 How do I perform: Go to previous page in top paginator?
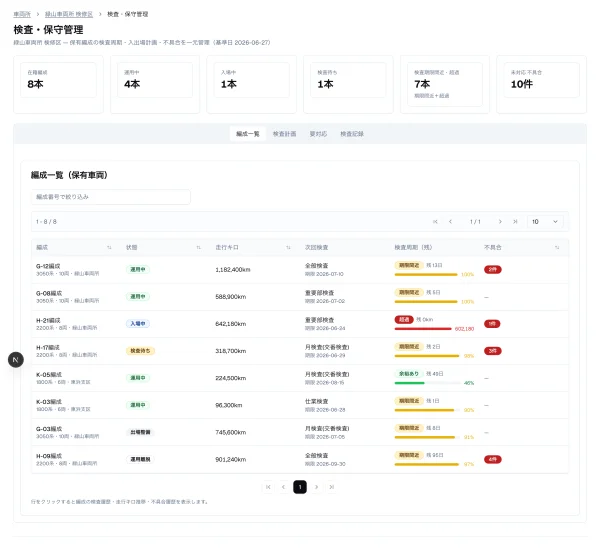[450, 222]
